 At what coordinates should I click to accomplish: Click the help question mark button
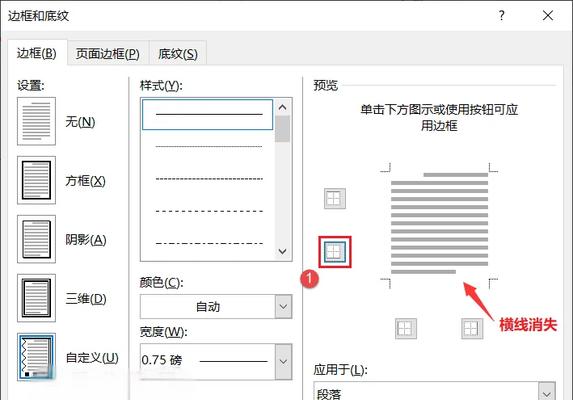[x=502, y=15]
